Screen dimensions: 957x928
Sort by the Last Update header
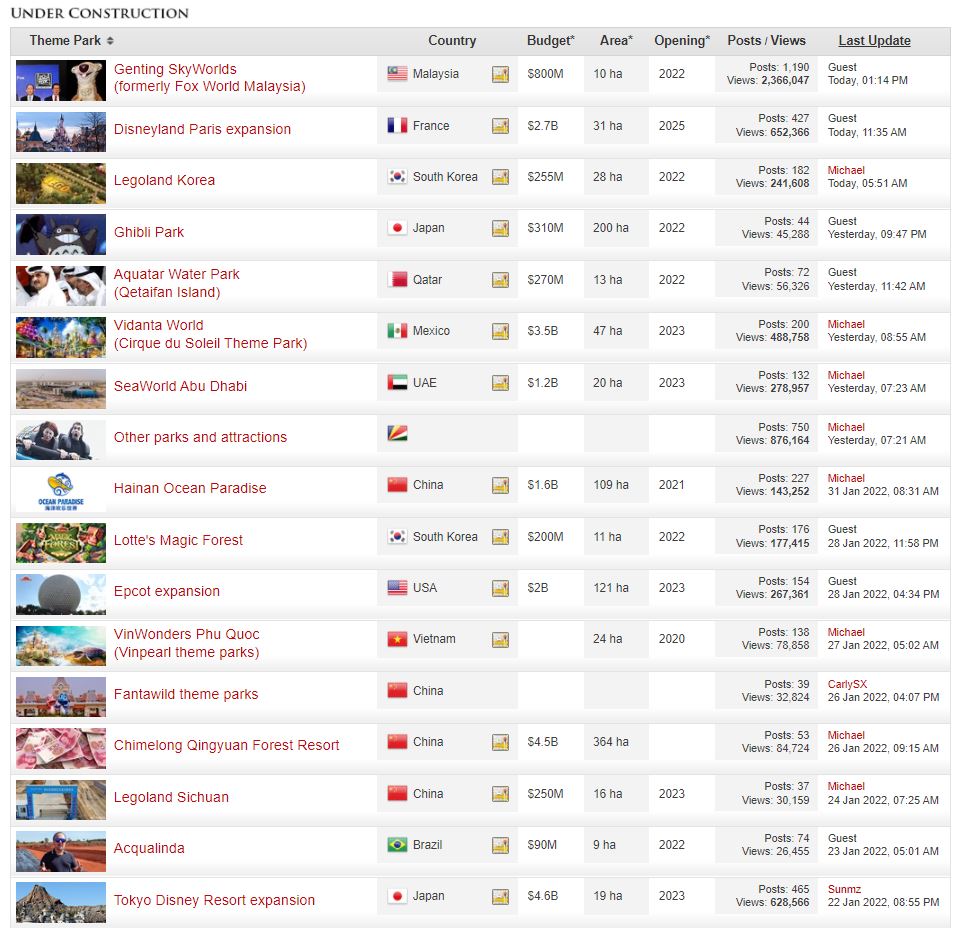[x=874, y=41]
